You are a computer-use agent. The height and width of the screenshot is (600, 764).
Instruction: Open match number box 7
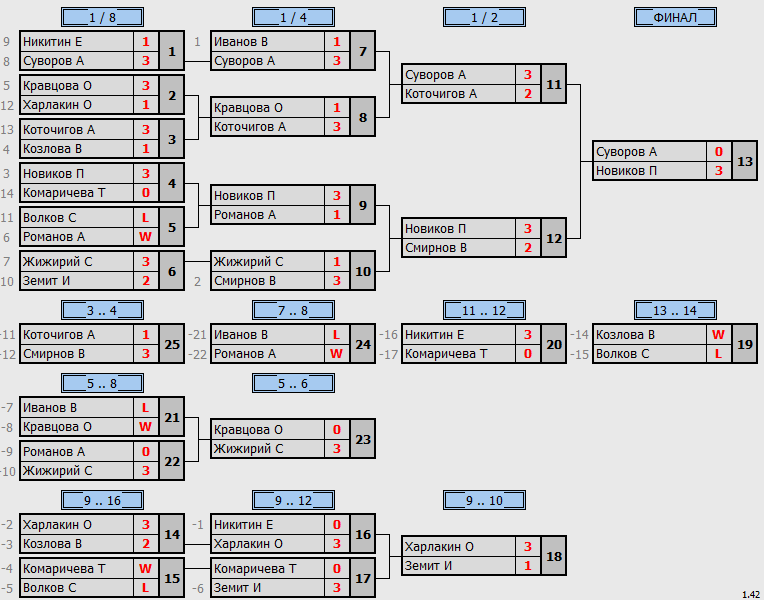pyautogui.click(x=363, y=51)
